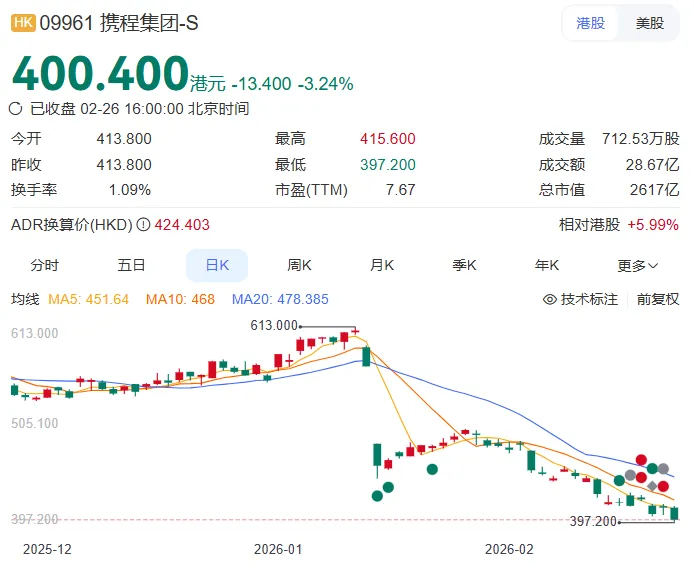The width and height of the screenshot is (694, 570).
Task: Click the 最高 value 415.600
Action: 388,139
